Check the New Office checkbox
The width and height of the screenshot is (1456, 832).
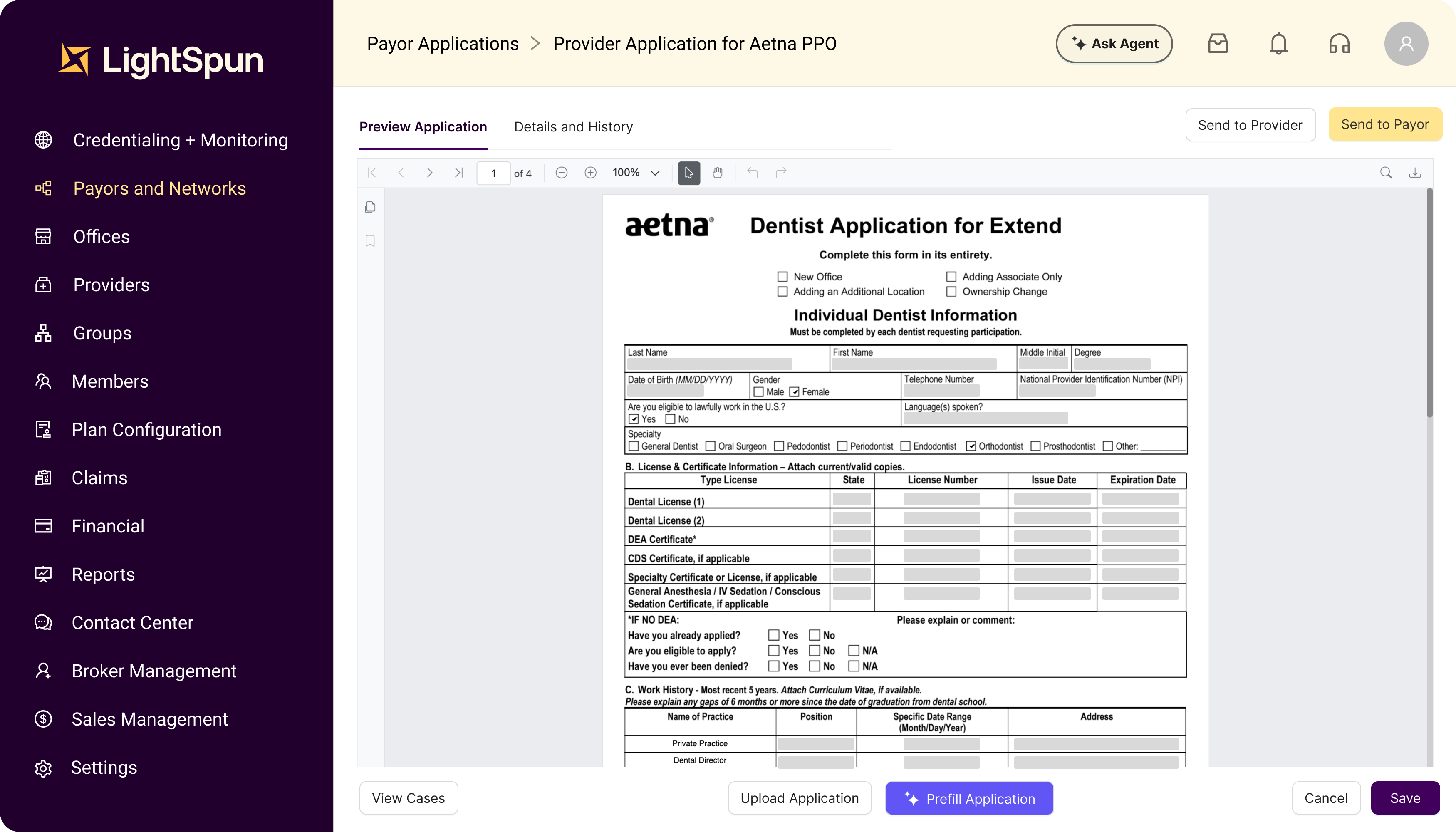point(782,277)
